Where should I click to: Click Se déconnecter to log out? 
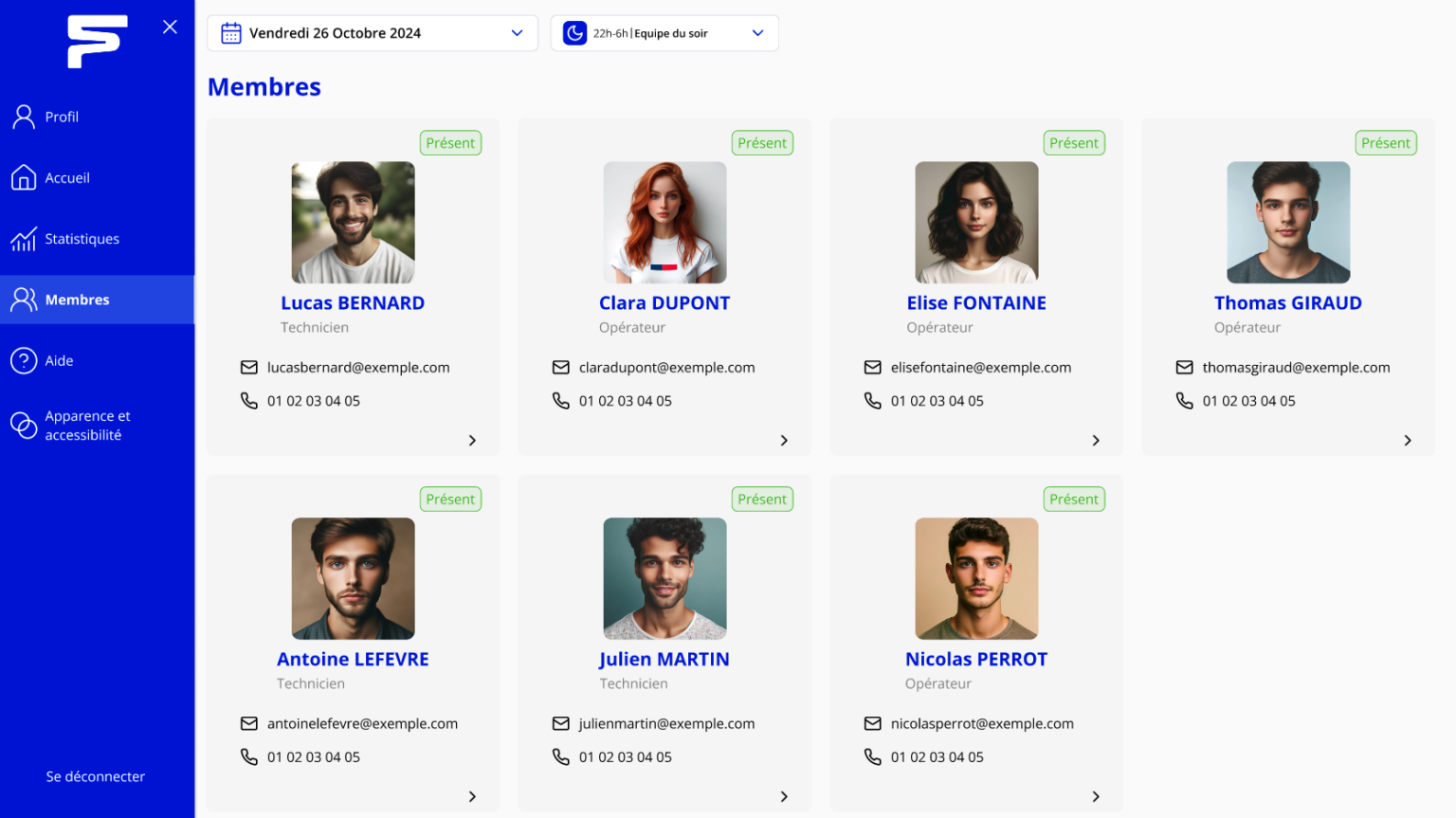95,776
